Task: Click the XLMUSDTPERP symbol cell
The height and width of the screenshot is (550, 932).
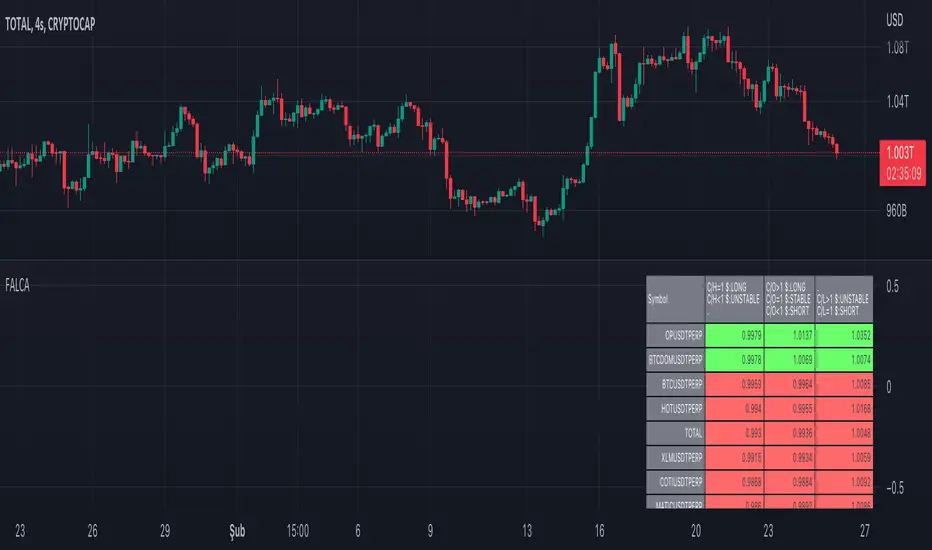Action: (x=676, y=458)
